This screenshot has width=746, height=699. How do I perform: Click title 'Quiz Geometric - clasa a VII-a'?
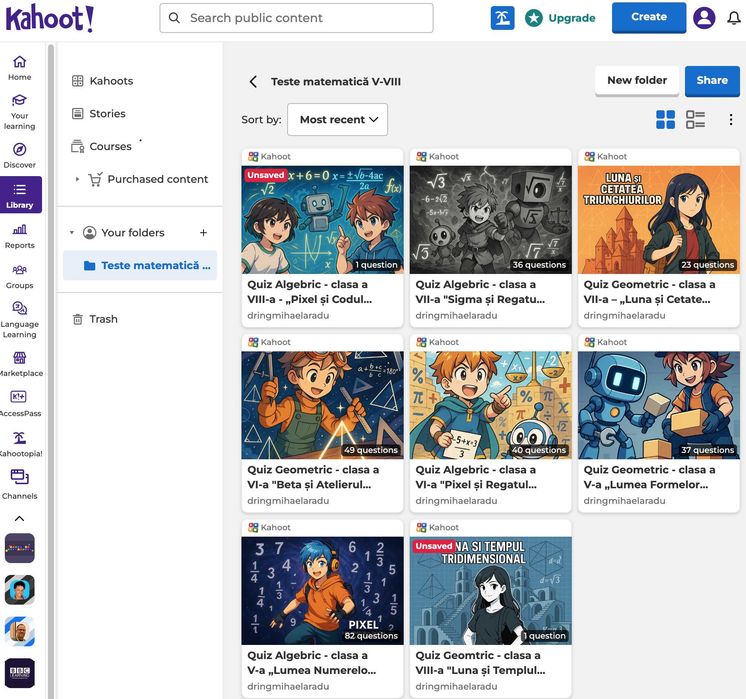649,292
